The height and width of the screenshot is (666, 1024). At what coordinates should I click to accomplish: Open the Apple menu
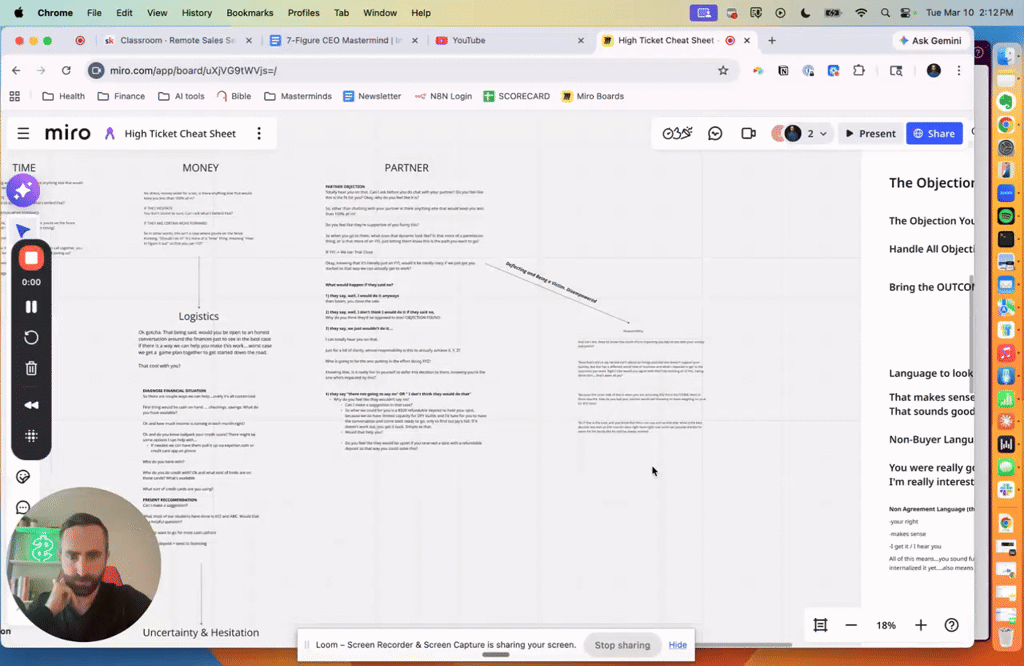(x=18, y=12)
